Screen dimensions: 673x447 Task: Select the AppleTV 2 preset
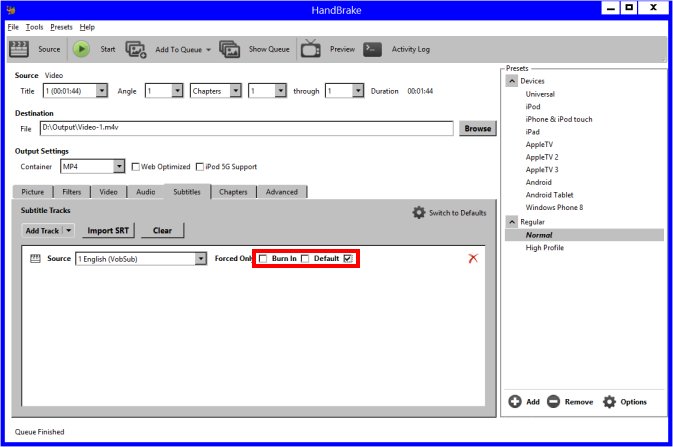tap(542, 157)
